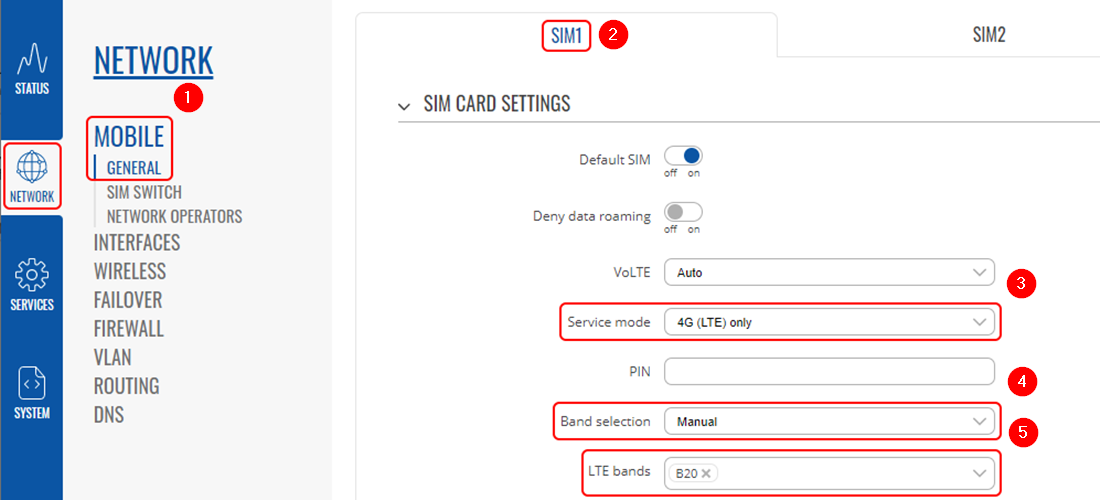Open Network Operators submenu item

174,216
